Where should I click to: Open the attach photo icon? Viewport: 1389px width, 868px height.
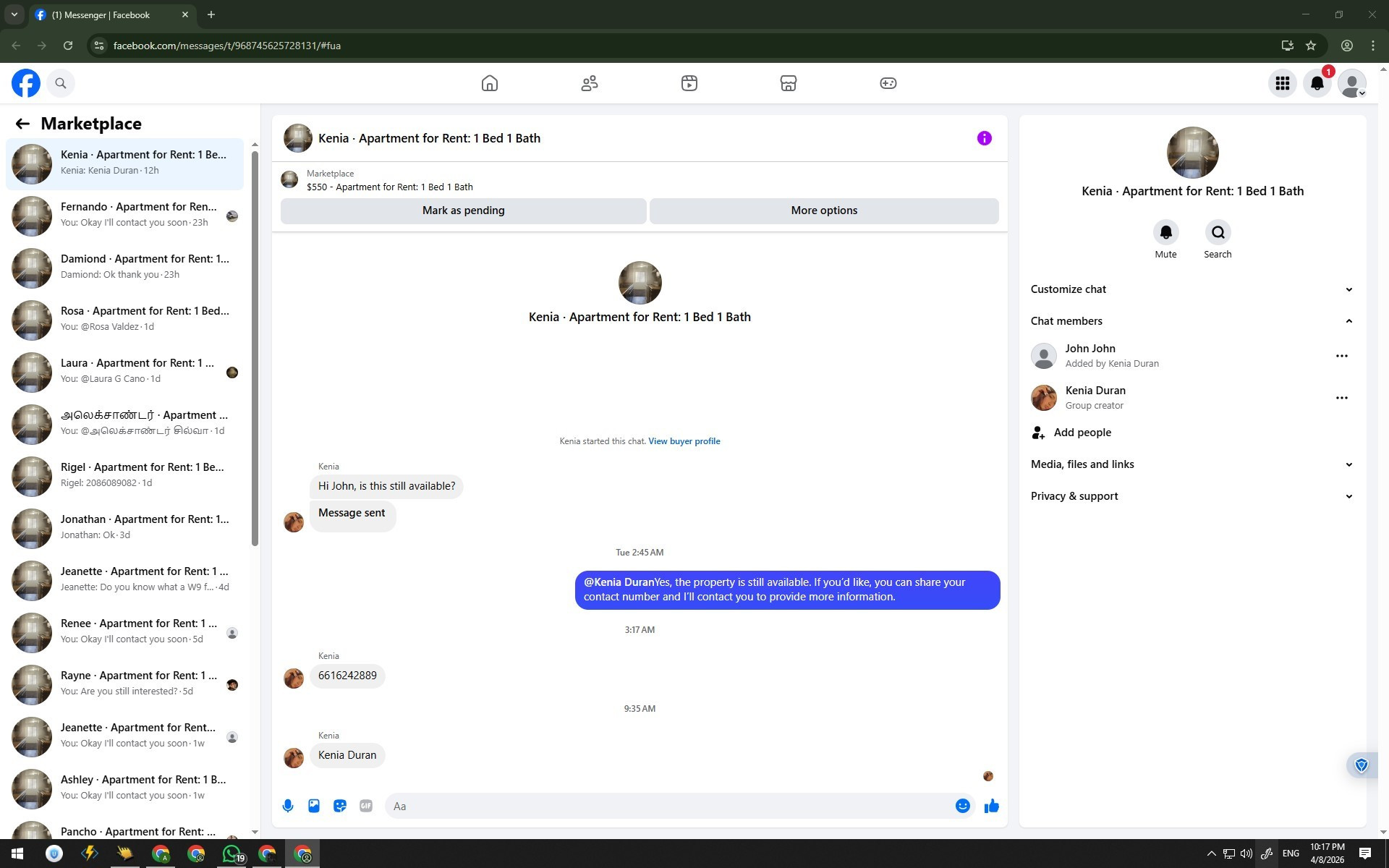314,806
